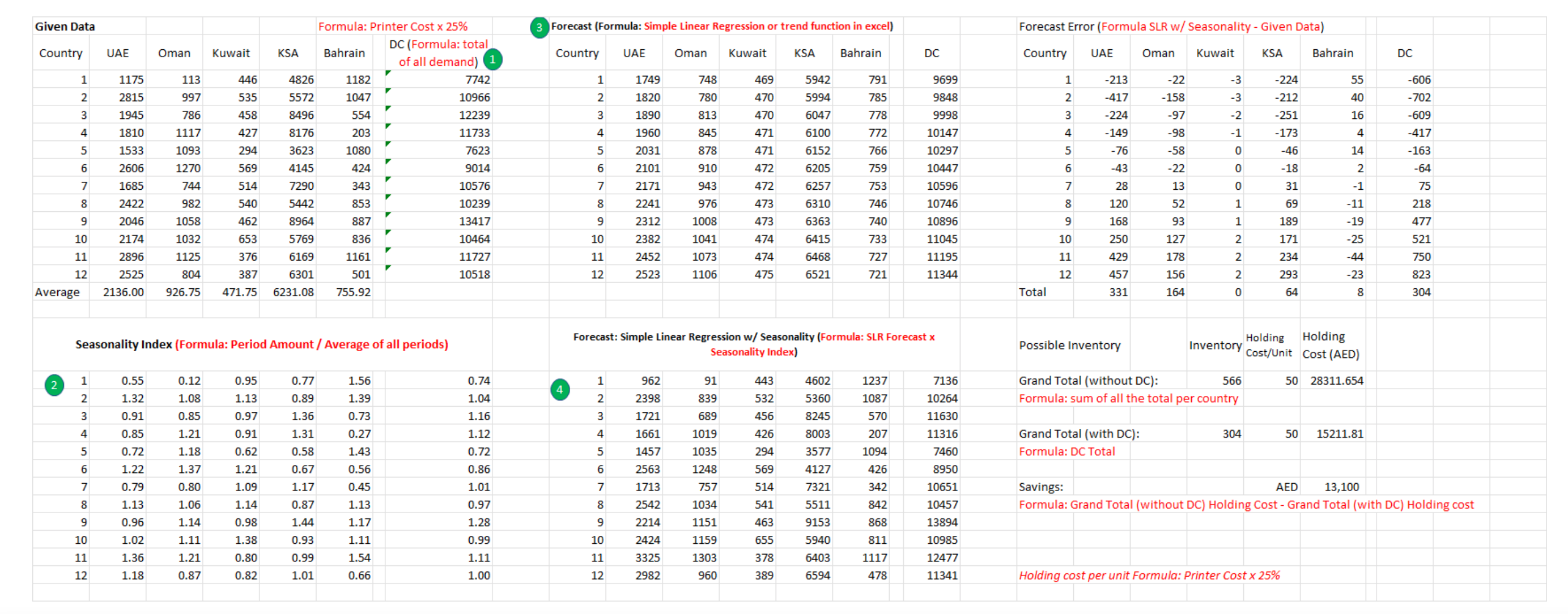
Task: Click green circle marker 4 beside seasonality forecast table
Action: (562, 390)
